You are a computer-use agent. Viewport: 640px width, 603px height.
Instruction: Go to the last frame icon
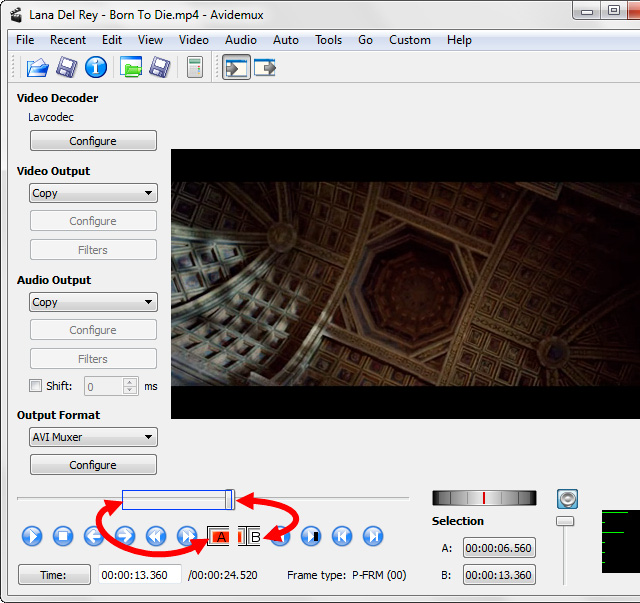(373, 536)
